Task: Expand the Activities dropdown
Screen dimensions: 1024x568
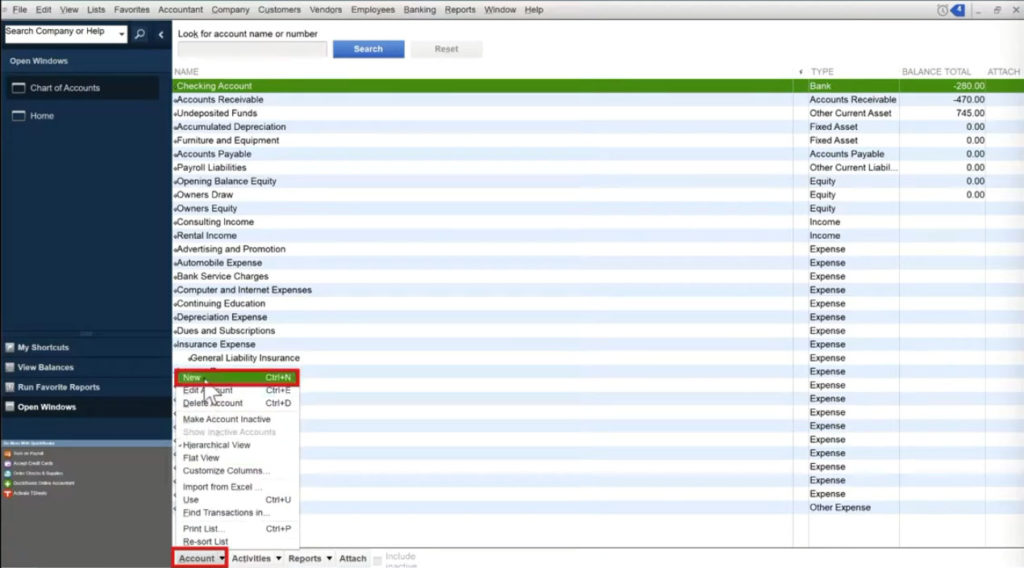Action: [256, 559]
